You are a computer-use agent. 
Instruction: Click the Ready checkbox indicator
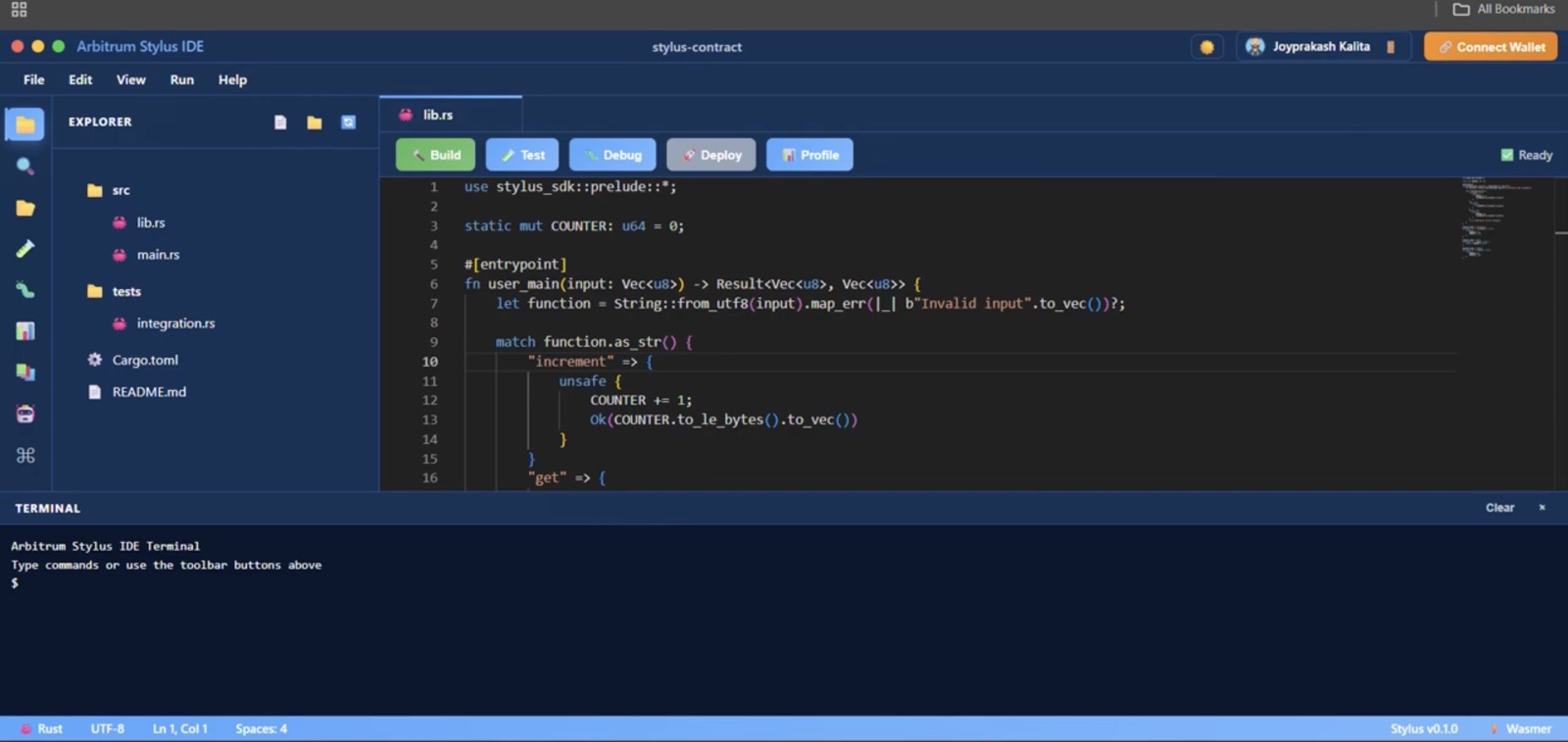[1507, 155]
